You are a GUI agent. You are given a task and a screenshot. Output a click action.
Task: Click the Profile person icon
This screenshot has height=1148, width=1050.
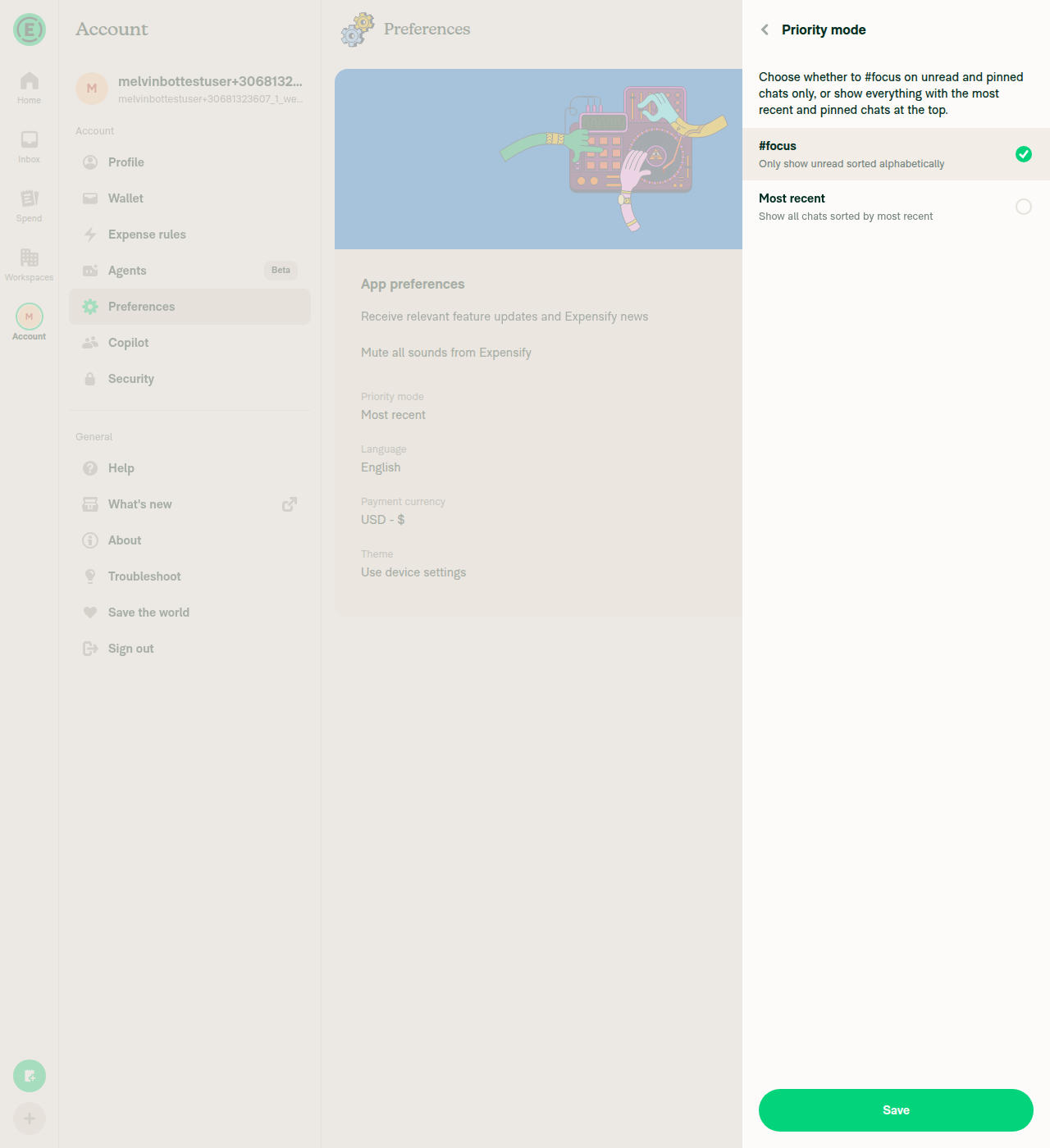coord(90,162)
